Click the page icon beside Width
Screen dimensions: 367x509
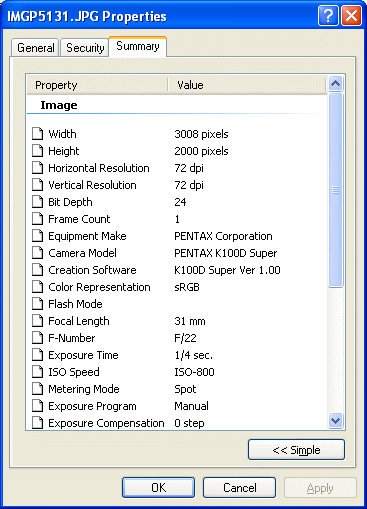click(x=38, y=134)
